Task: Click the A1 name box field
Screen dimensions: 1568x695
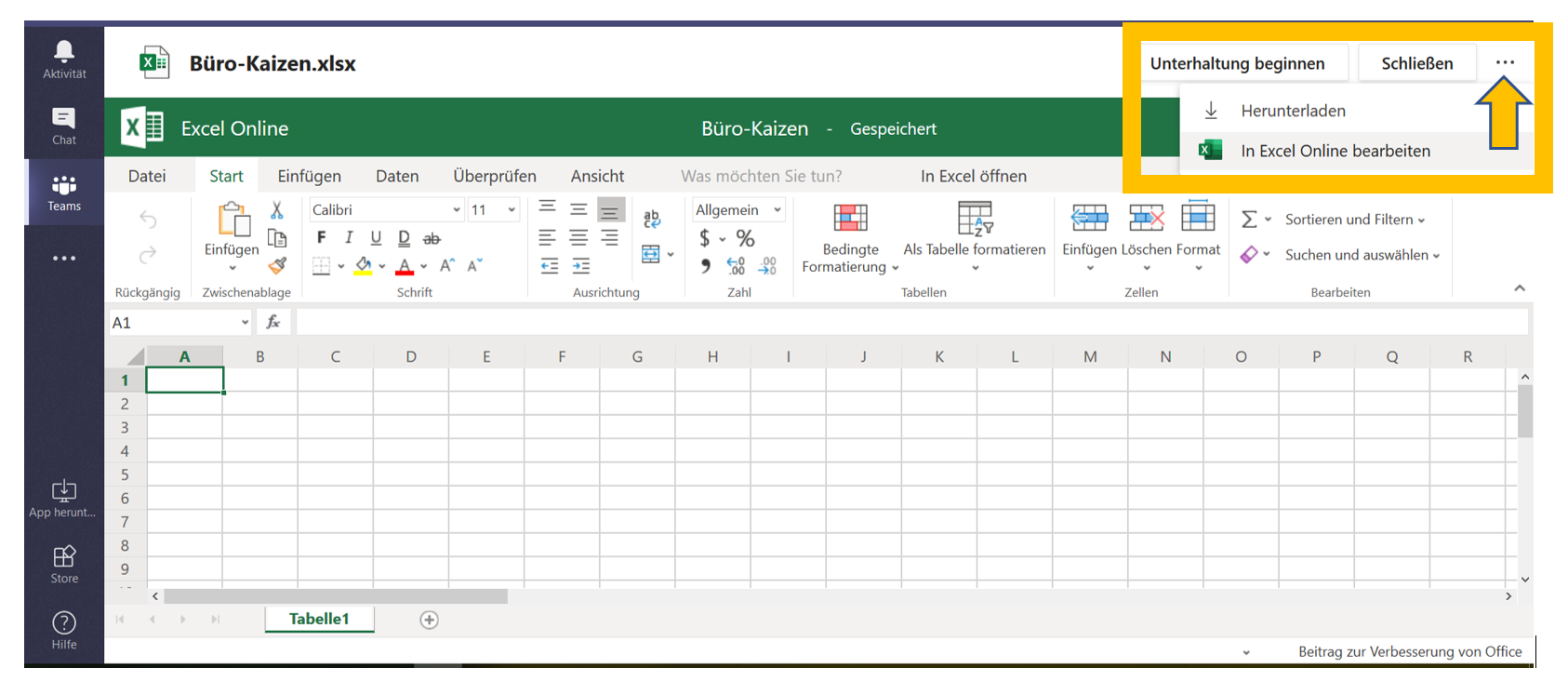Action: click(180, 323)
